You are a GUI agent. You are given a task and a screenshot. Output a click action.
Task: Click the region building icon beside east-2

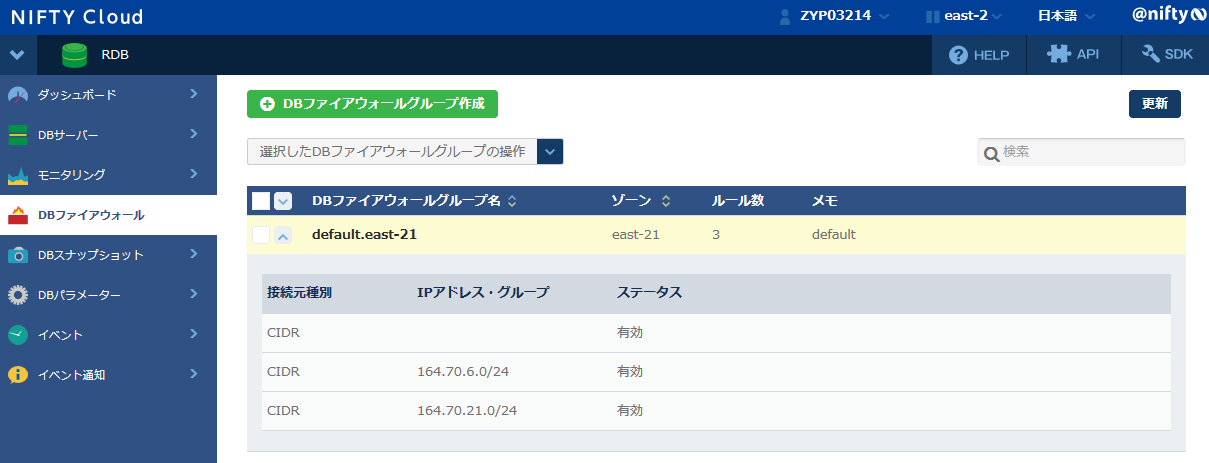pyautogui.click(x=932, y=16)
